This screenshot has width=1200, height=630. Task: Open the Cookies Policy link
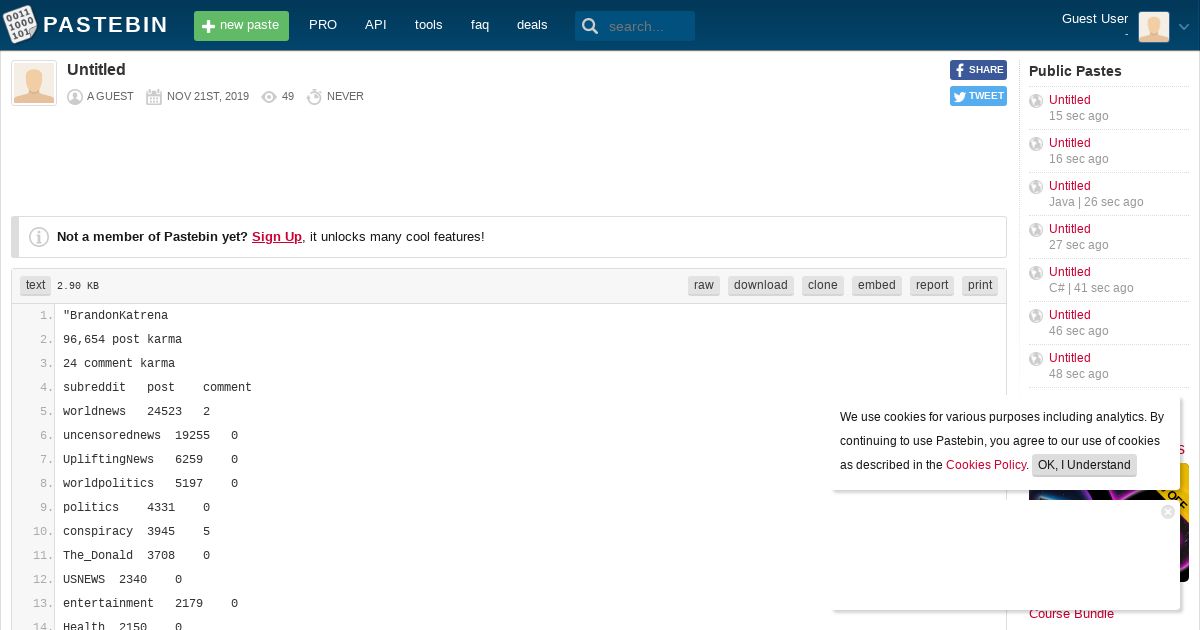pos(986,465)
